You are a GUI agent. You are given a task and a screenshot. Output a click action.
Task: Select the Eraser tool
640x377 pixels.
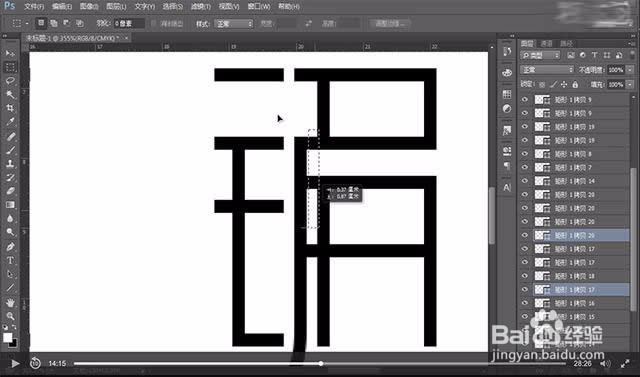tap(10, 191)
